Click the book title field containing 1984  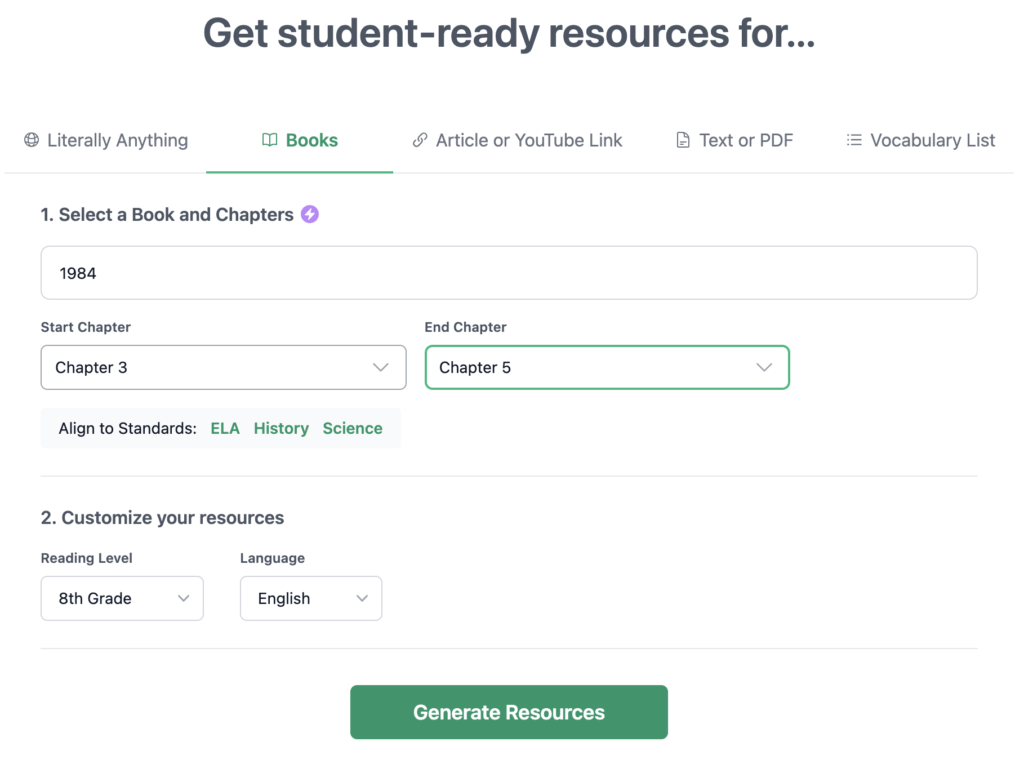click(x=509, y=273)
